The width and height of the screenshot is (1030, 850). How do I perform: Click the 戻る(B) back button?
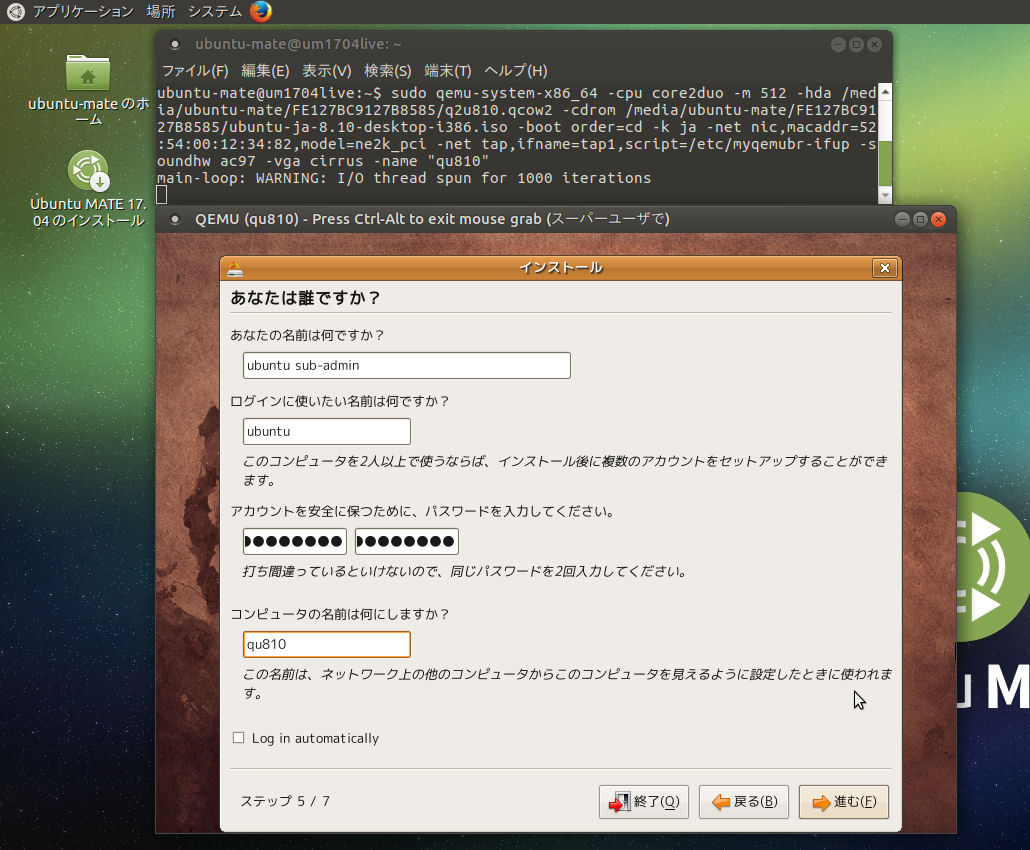pos(744,801)
